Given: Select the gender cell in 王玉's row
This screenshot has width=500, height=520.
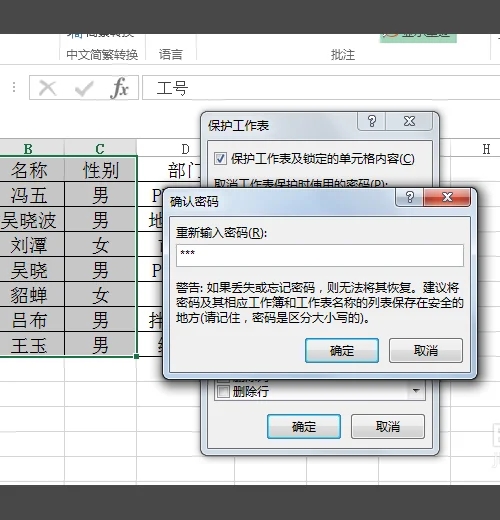Looking at the screenshot, I should click(100, 345).
